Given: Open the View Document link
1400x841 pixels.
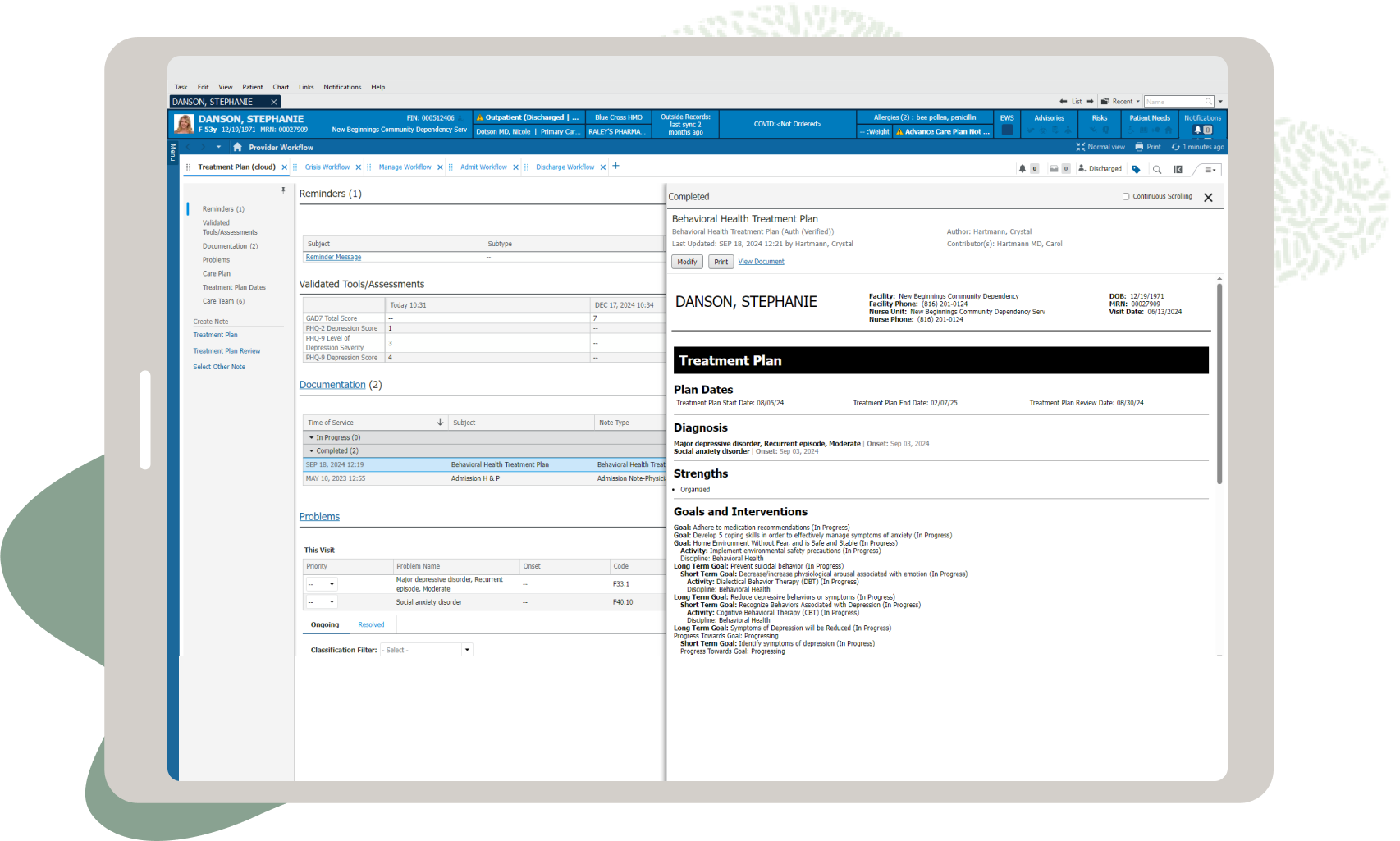Looking at the screenshot, I should pos(761,262).
